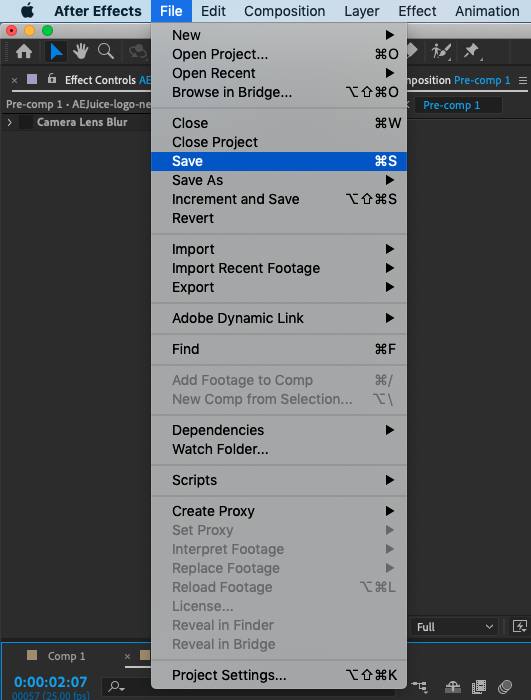Screen dimensions: 531x700
Task: Select the Hand tool
Action: pos(81,52)
